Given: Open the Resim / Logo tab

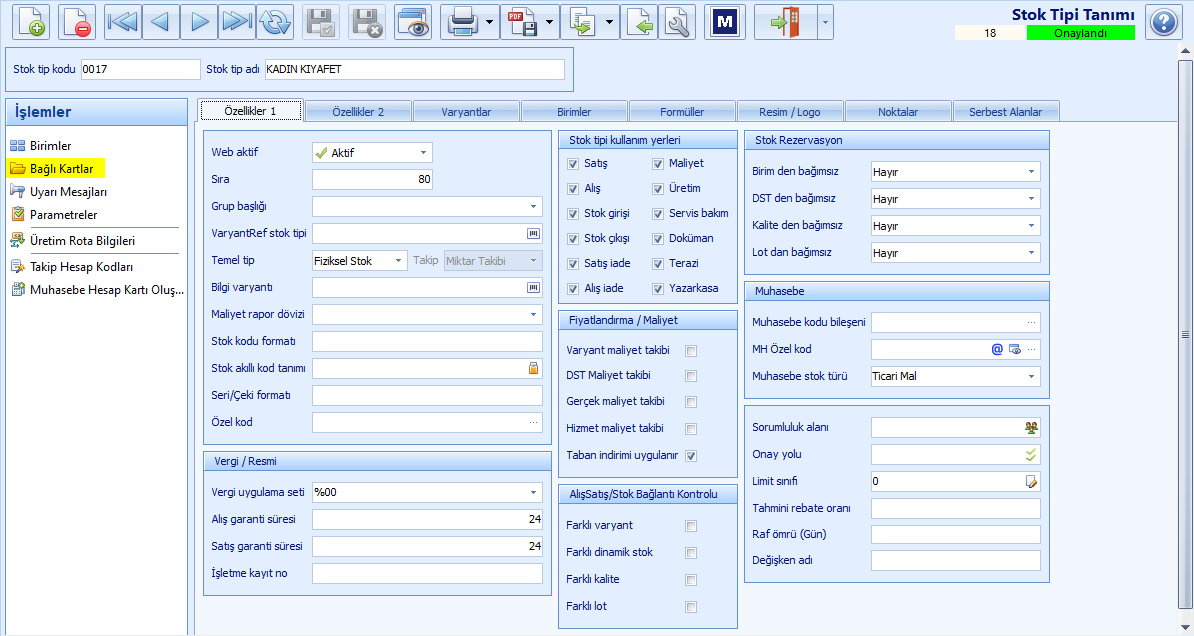Looking at the screenshot, I should 790,112.
